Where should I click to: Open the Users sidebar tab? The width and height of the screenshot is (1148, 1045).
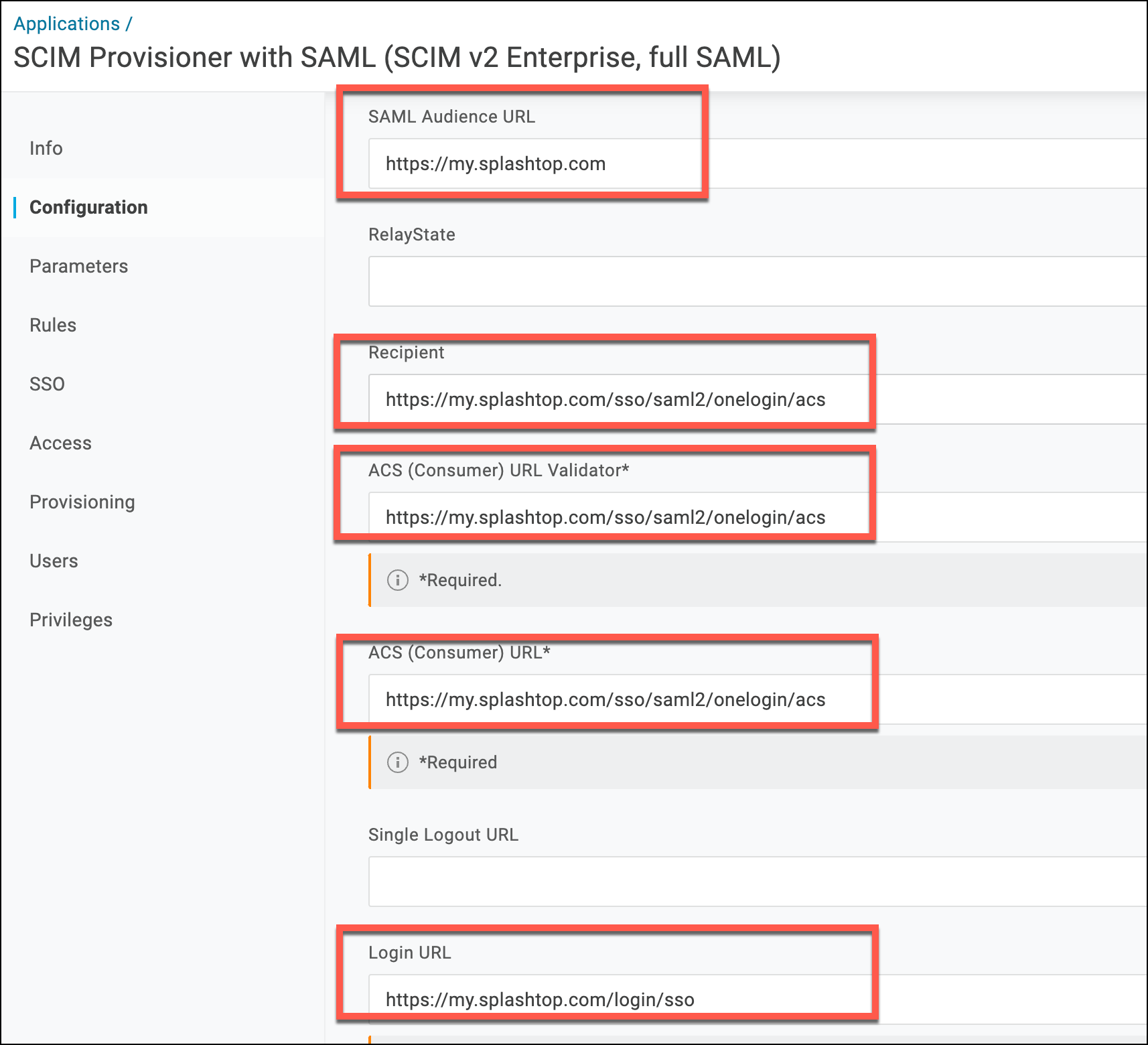(54, 561)
